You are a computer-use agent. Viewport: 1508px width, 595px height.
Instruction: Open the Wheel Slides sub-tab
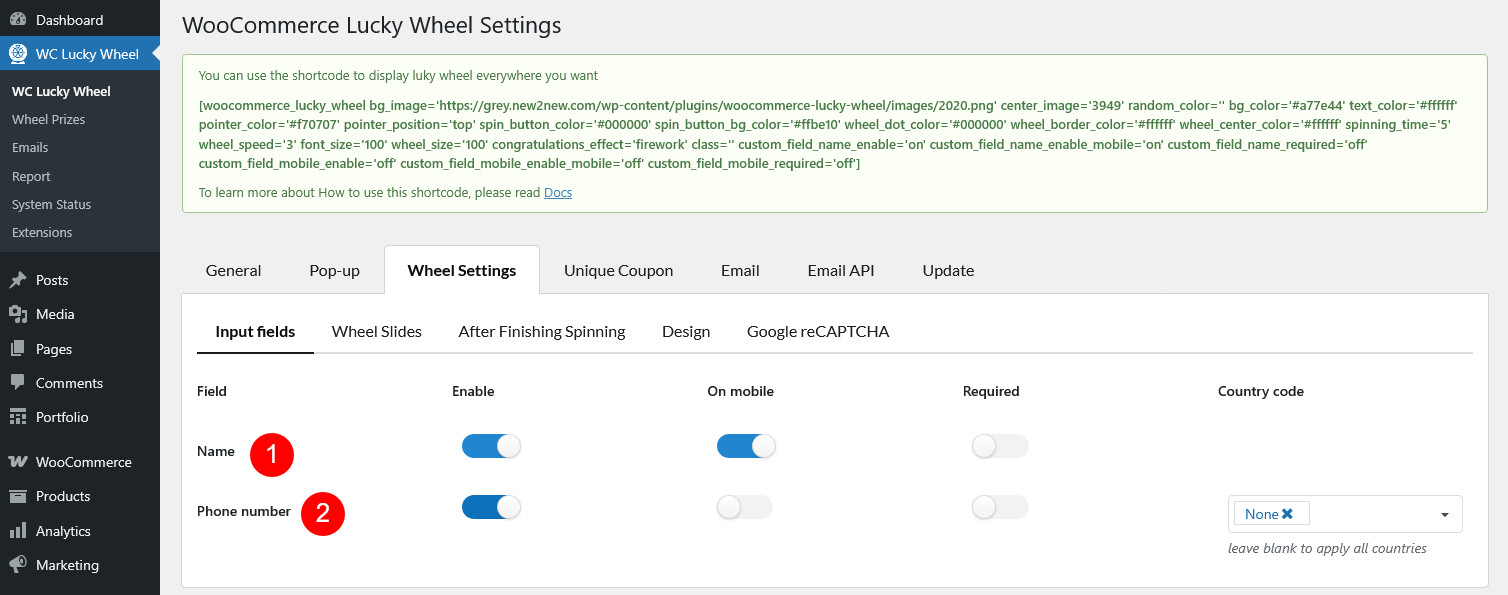tap(376, 331)
